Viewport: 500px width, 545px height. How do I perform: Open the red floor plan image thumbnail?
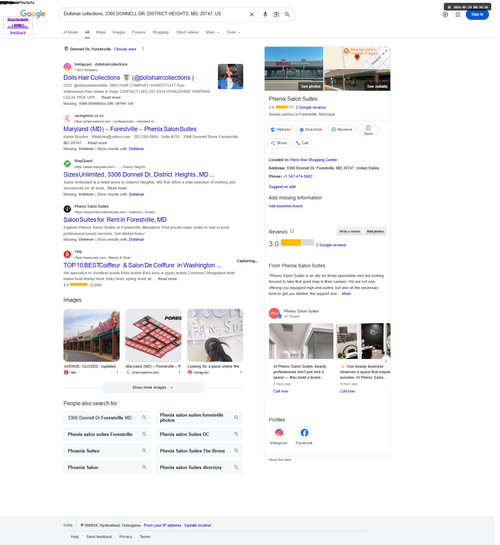(153, 335)
